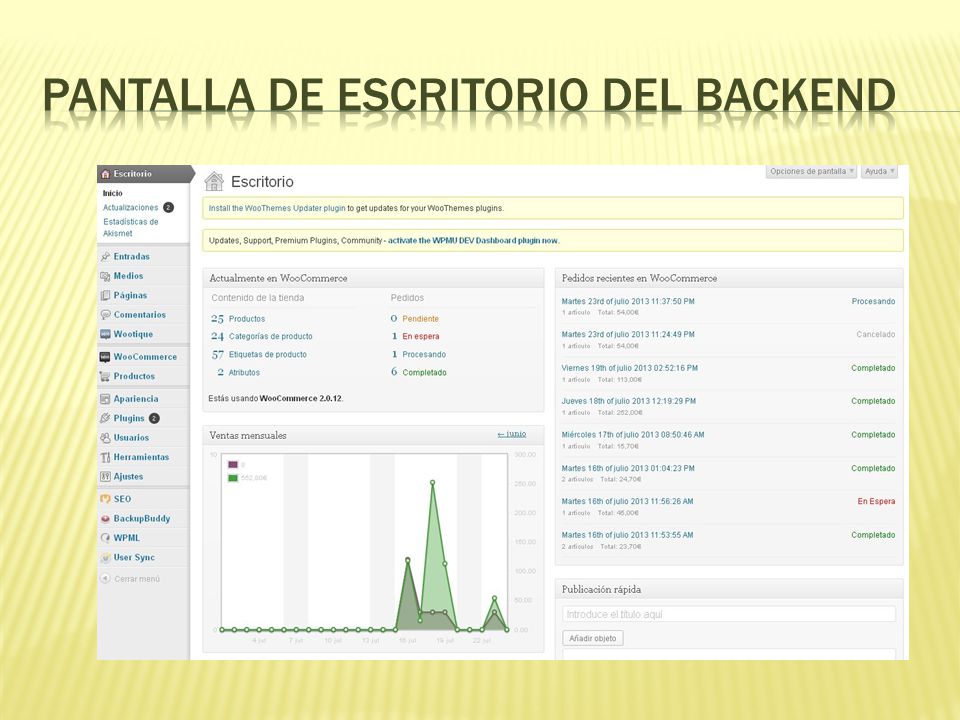Image resolution: width=960 pixels, height=720 pixels.
Task: Open Estadísticas de Akismet
Action: pyautogui.click(x=130, y=227)
